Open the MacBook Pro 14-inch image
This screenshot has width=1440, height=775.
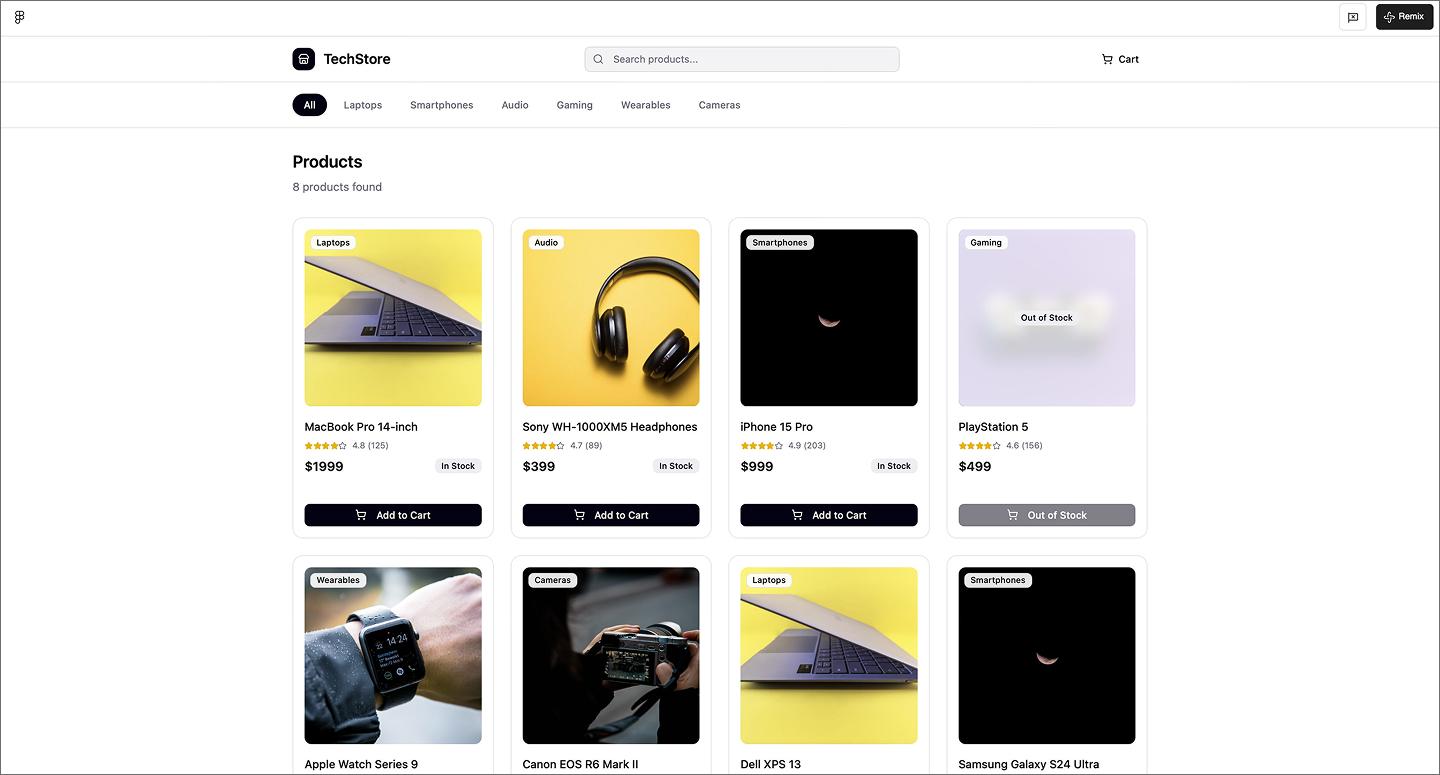393,318
